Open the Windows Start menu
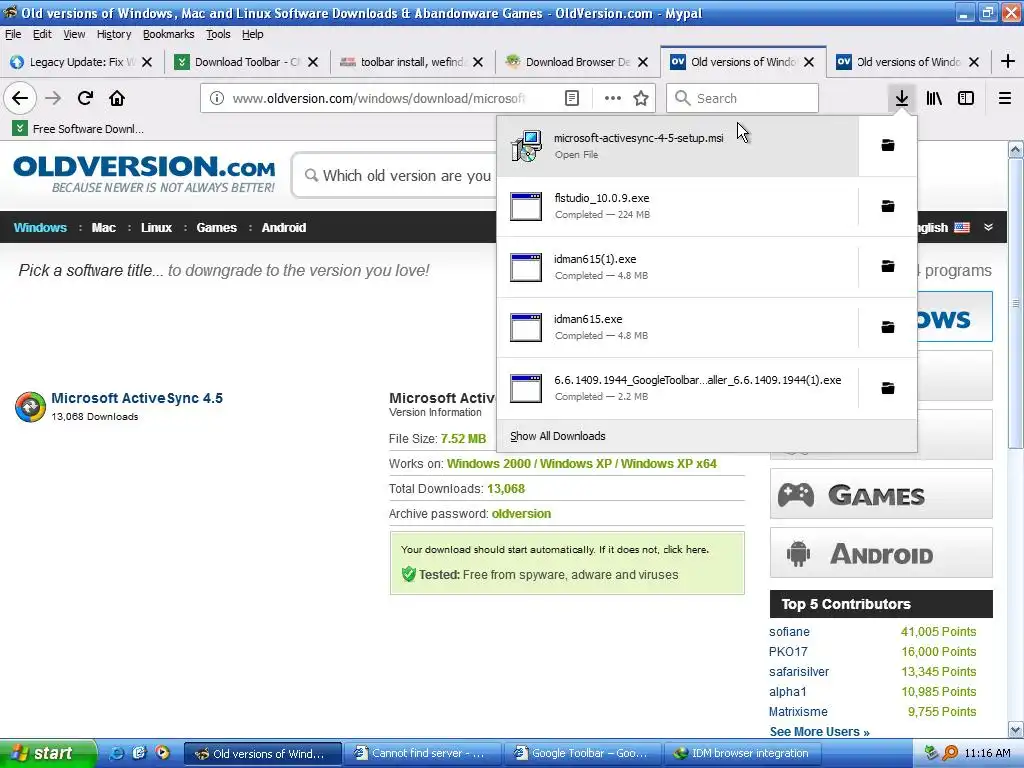1024x768 pixels. (x=46, y=754)
